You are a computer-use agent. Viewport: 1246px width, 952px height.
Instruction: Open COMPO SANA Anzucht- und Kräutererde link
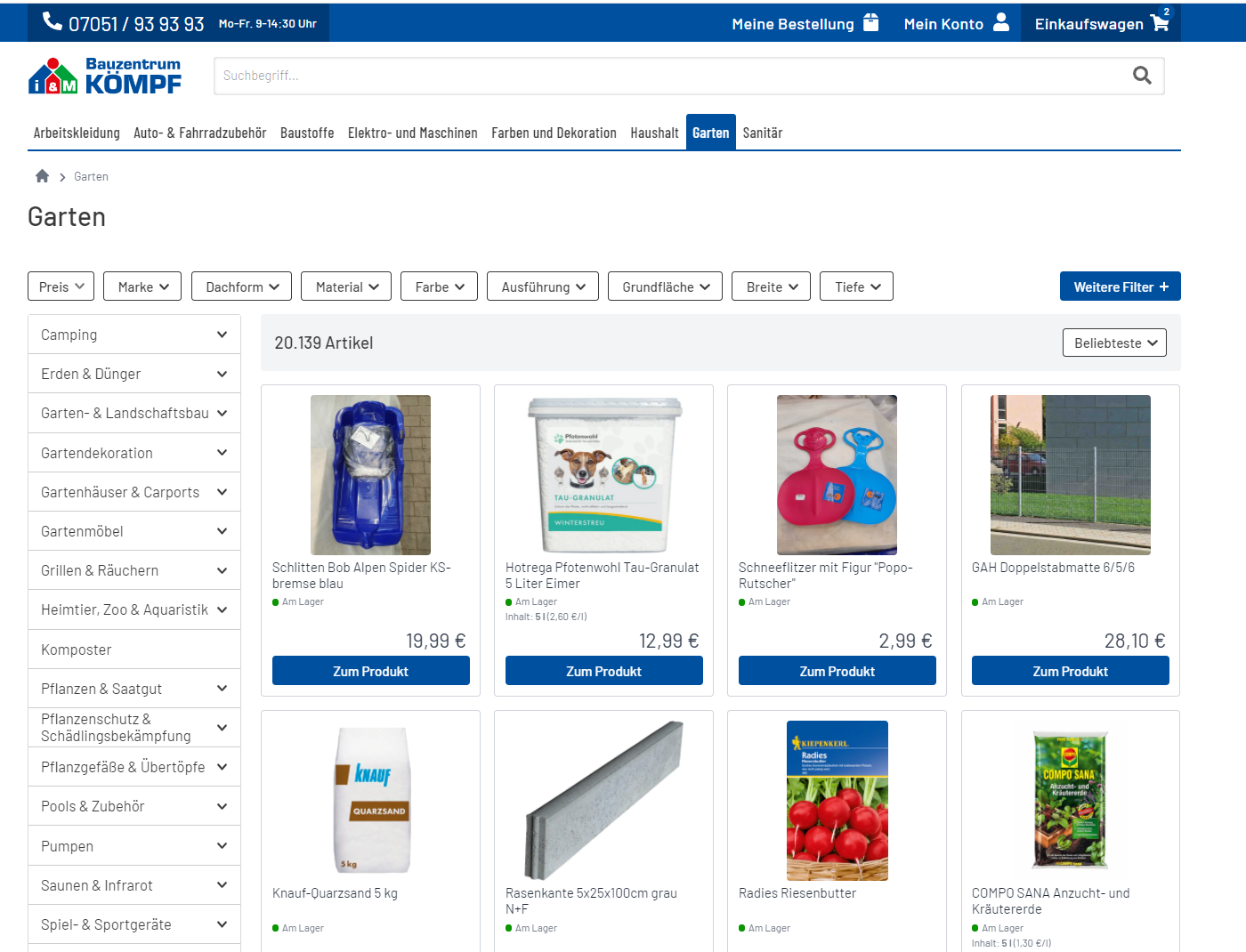[x=1051, y=901]
